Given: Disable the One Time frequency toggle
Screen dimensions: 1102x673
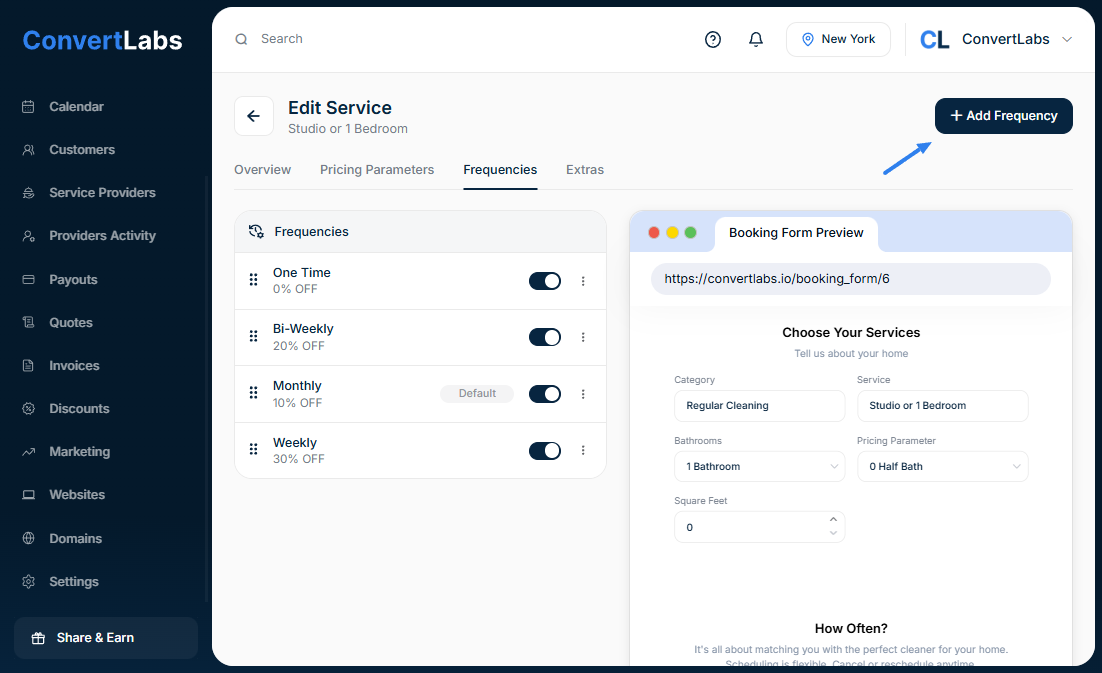Looking at the screenshot, I should pos(545,281).
